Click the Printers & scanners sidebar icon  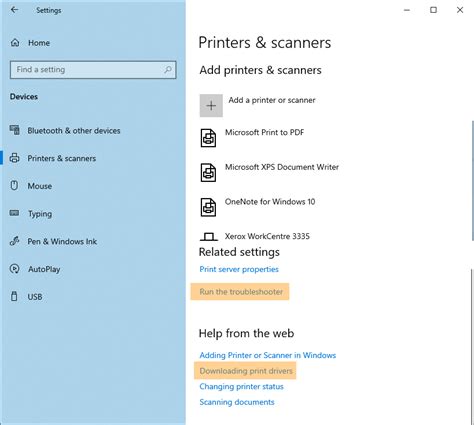point(14,158)
